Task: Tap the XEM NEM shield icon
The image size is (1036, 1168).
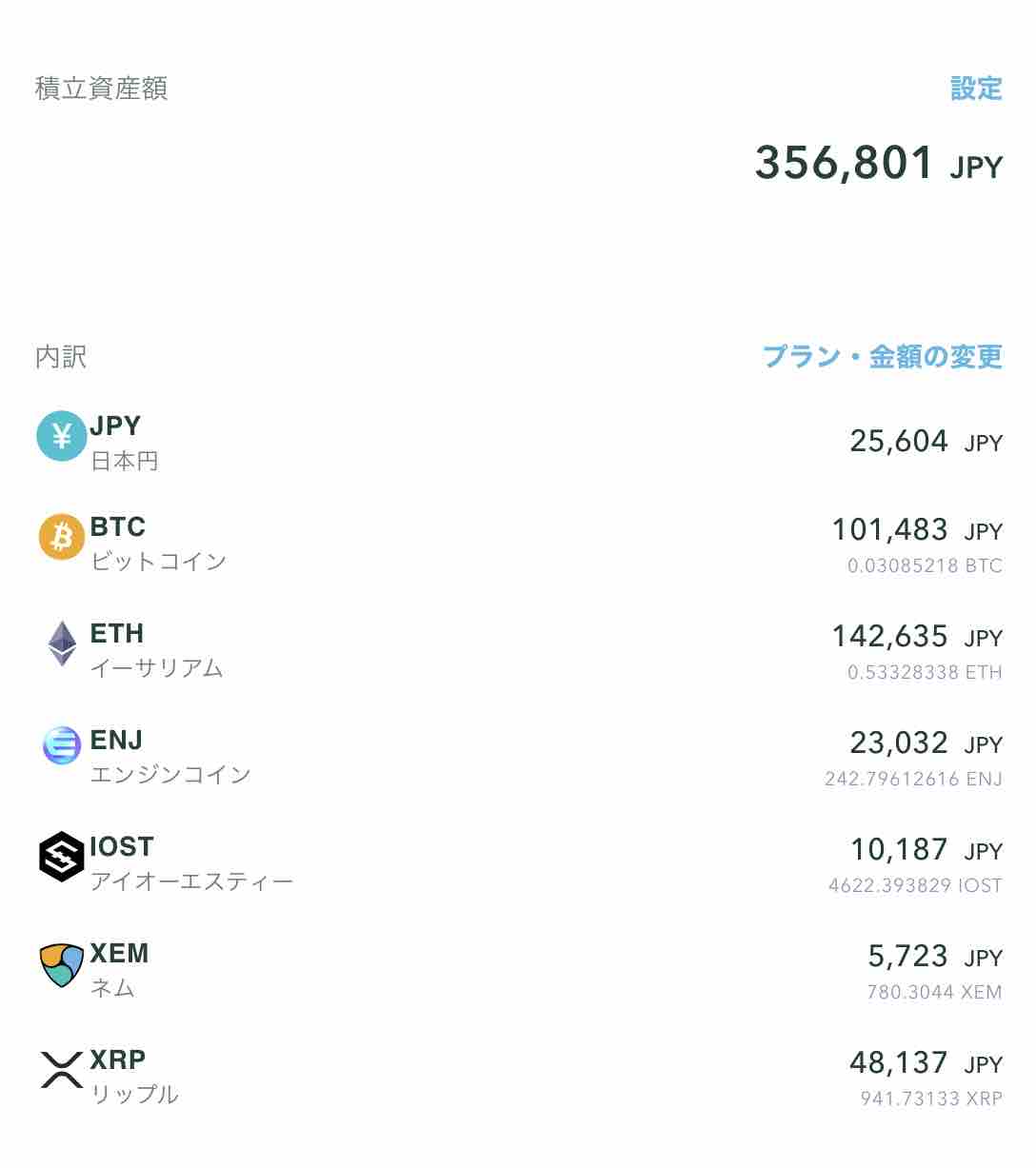Action: pyautogui.click(x=62, y=965)
